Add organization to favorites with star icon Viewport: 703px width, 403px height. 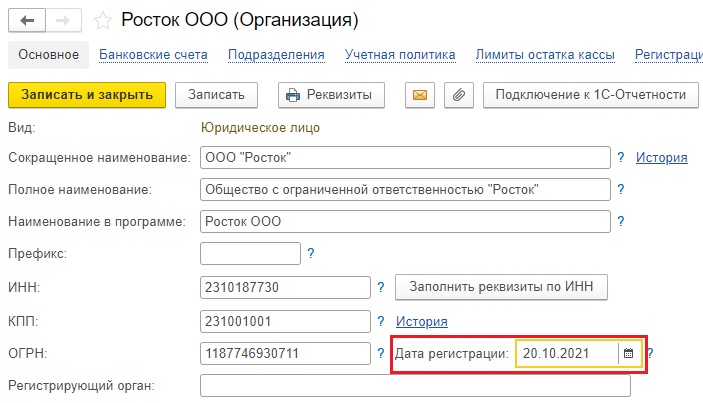pos(103,21)
